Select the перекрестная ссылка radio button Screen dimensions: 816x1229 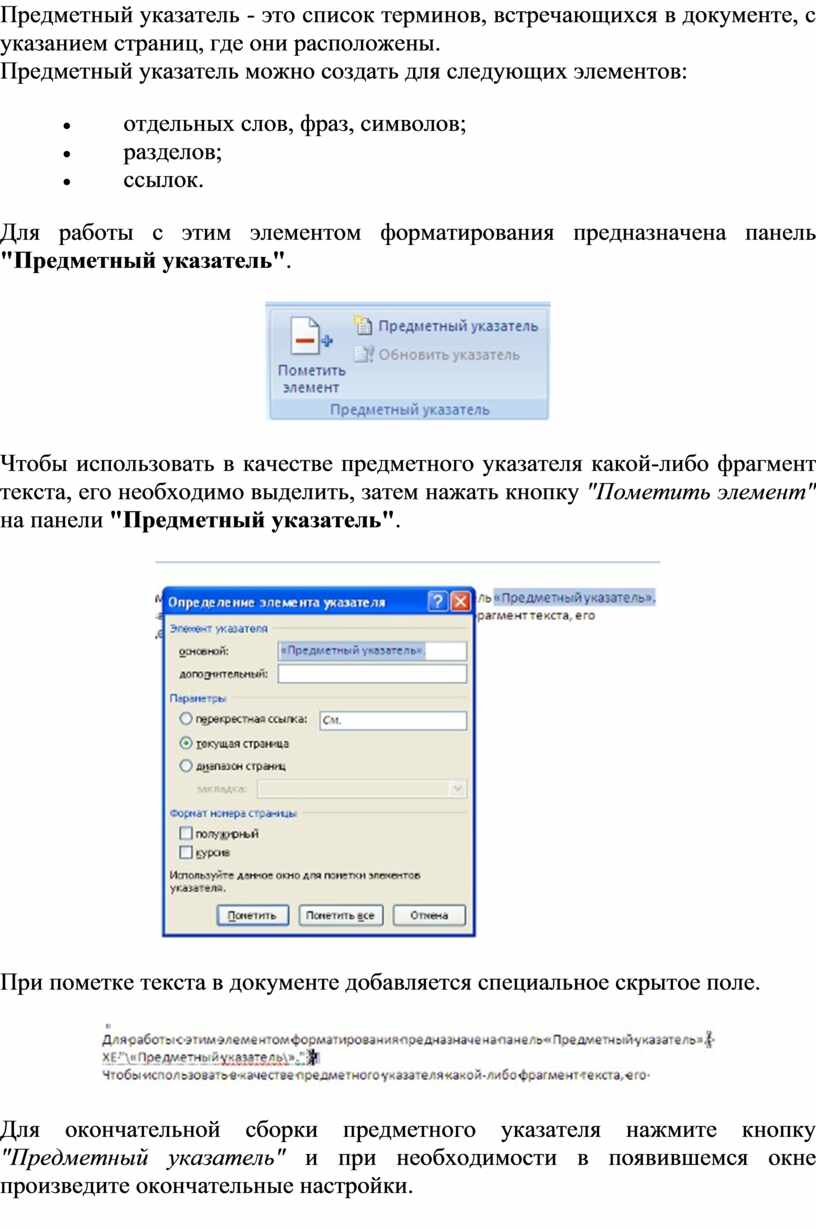tap(185, 719)
